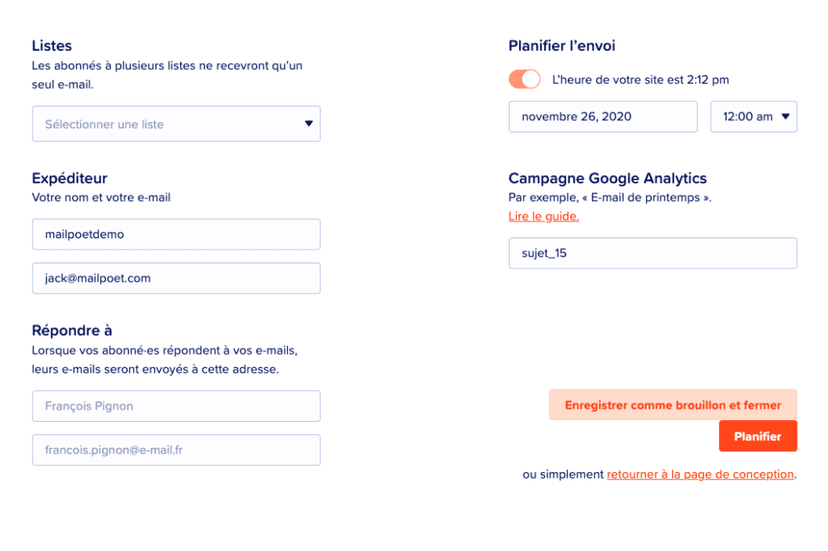Focus the reply-to name field "François Pignon"
828x551 pixels.
[176, 406]
